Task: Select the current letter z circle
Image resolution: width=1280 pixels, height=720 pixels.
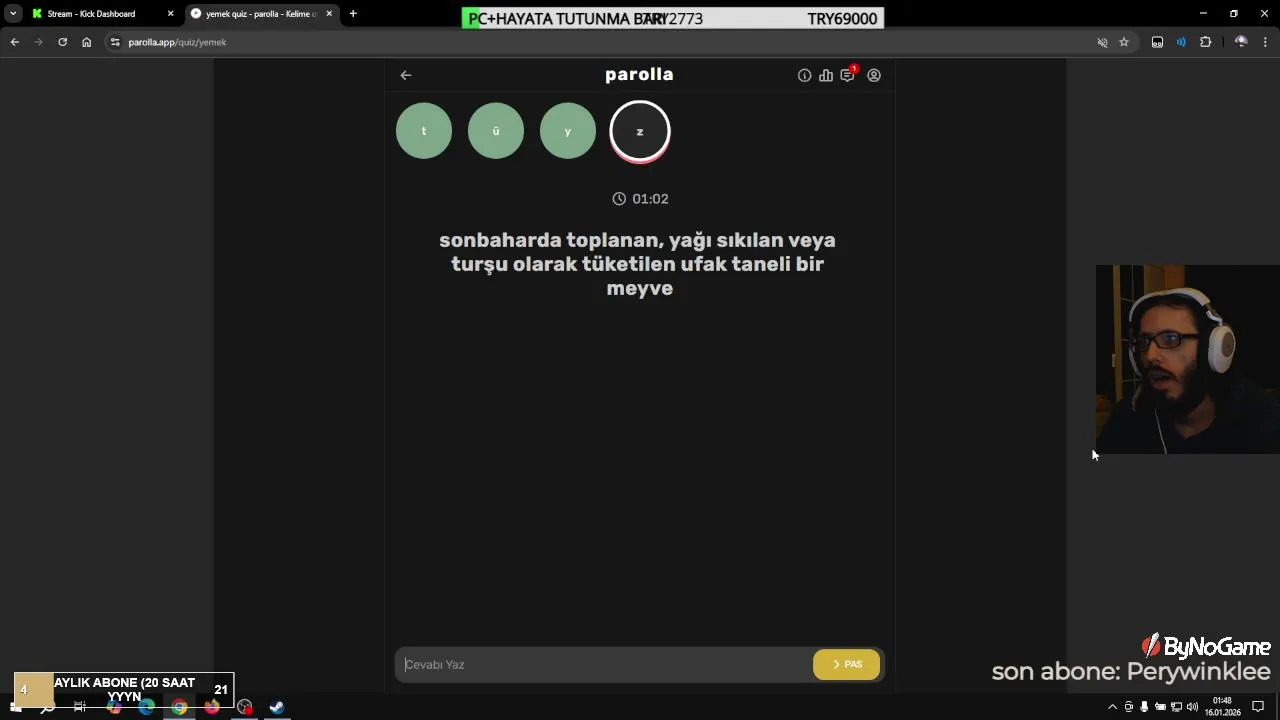Action: tap(640, 131)
